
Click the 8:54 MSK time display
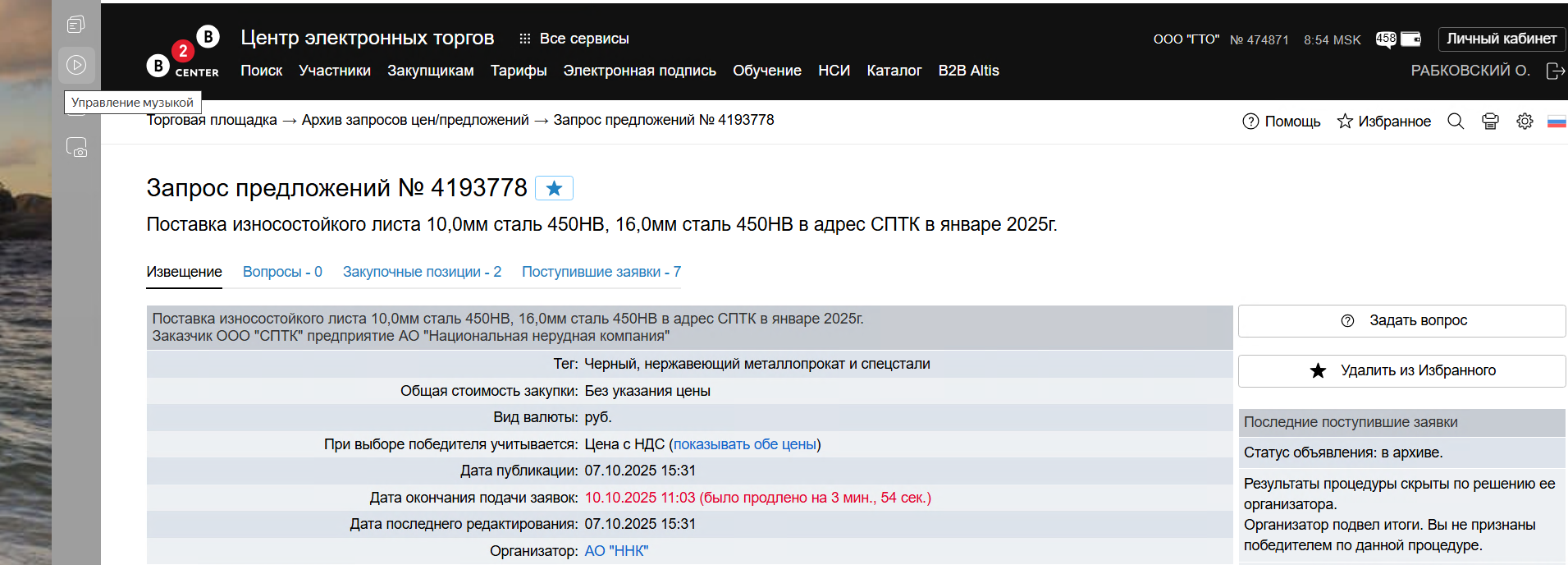tap(1333, 39)
